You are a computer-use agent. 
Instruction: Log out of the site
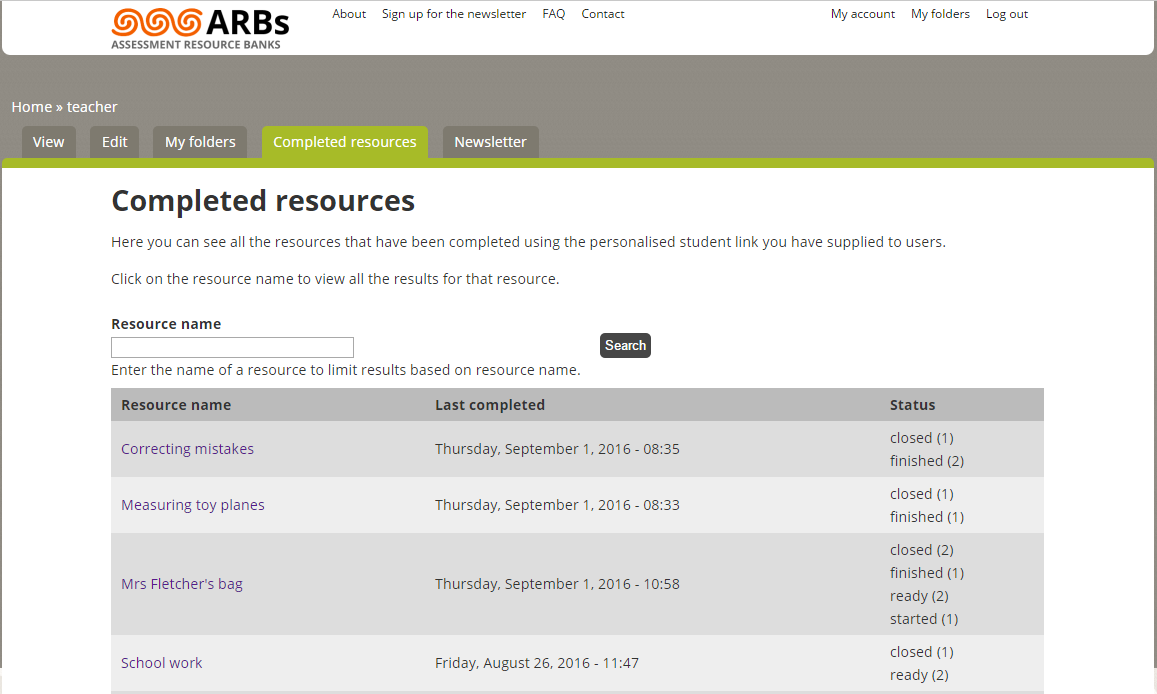1006,14
